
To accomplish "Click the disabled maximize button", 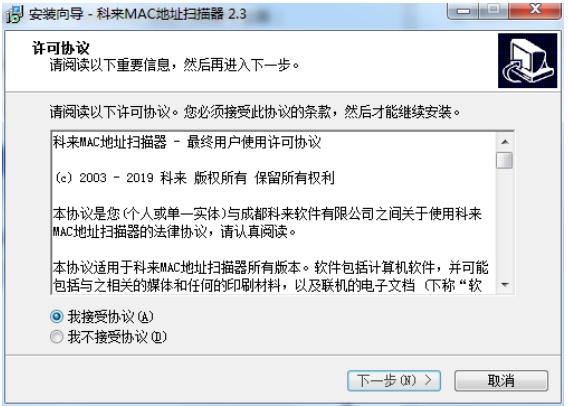I will click(x=493, y=11).
